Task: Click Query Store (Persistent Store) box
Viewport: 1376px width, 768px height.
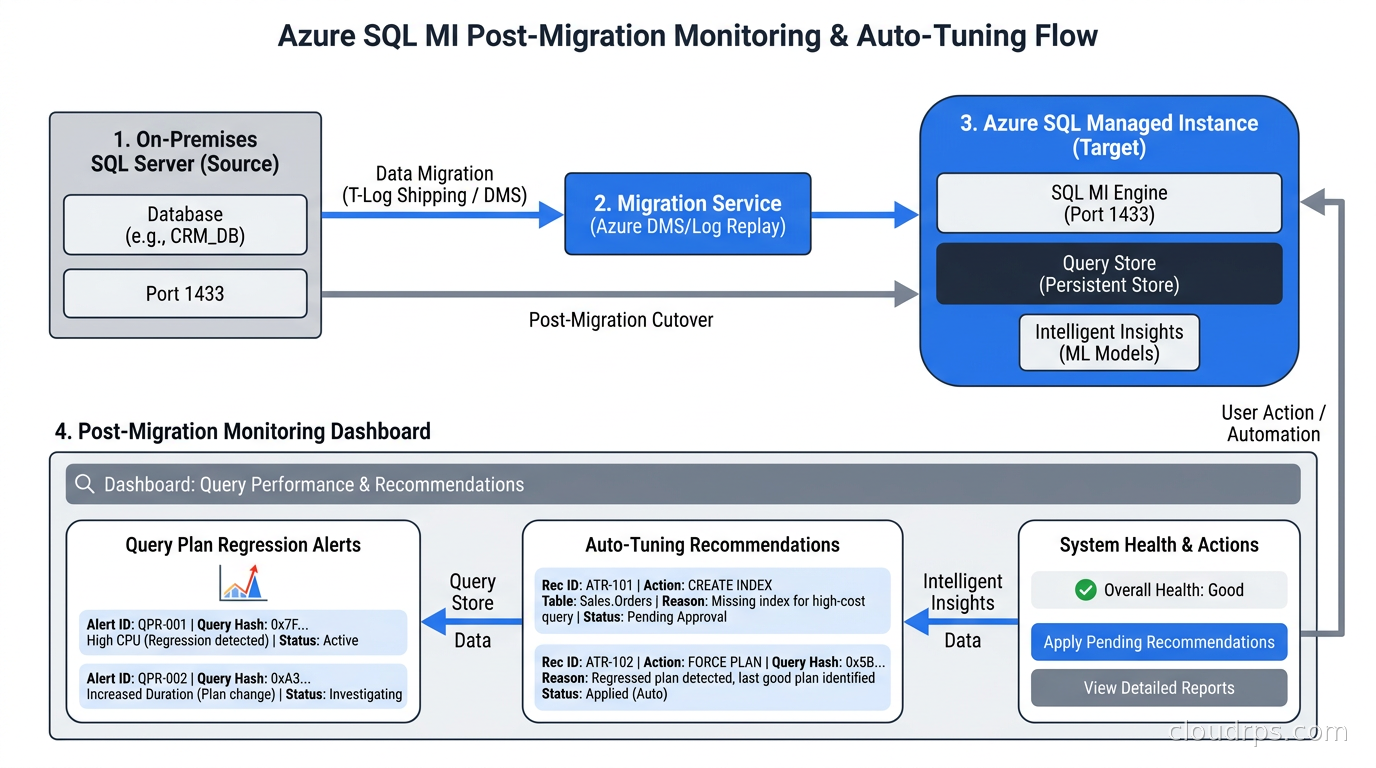Action: pos(1109,274)
